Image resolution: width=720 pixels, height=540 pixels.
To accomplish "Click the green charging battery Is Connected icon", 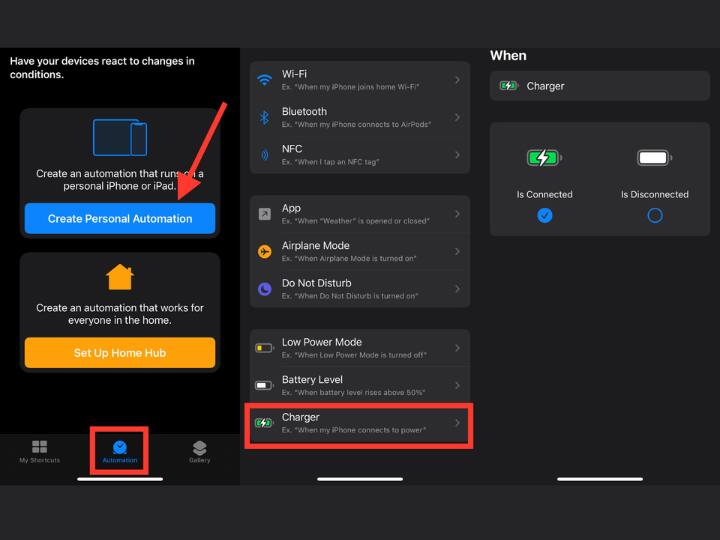I will pyautogui.click(x=544, y=158).
